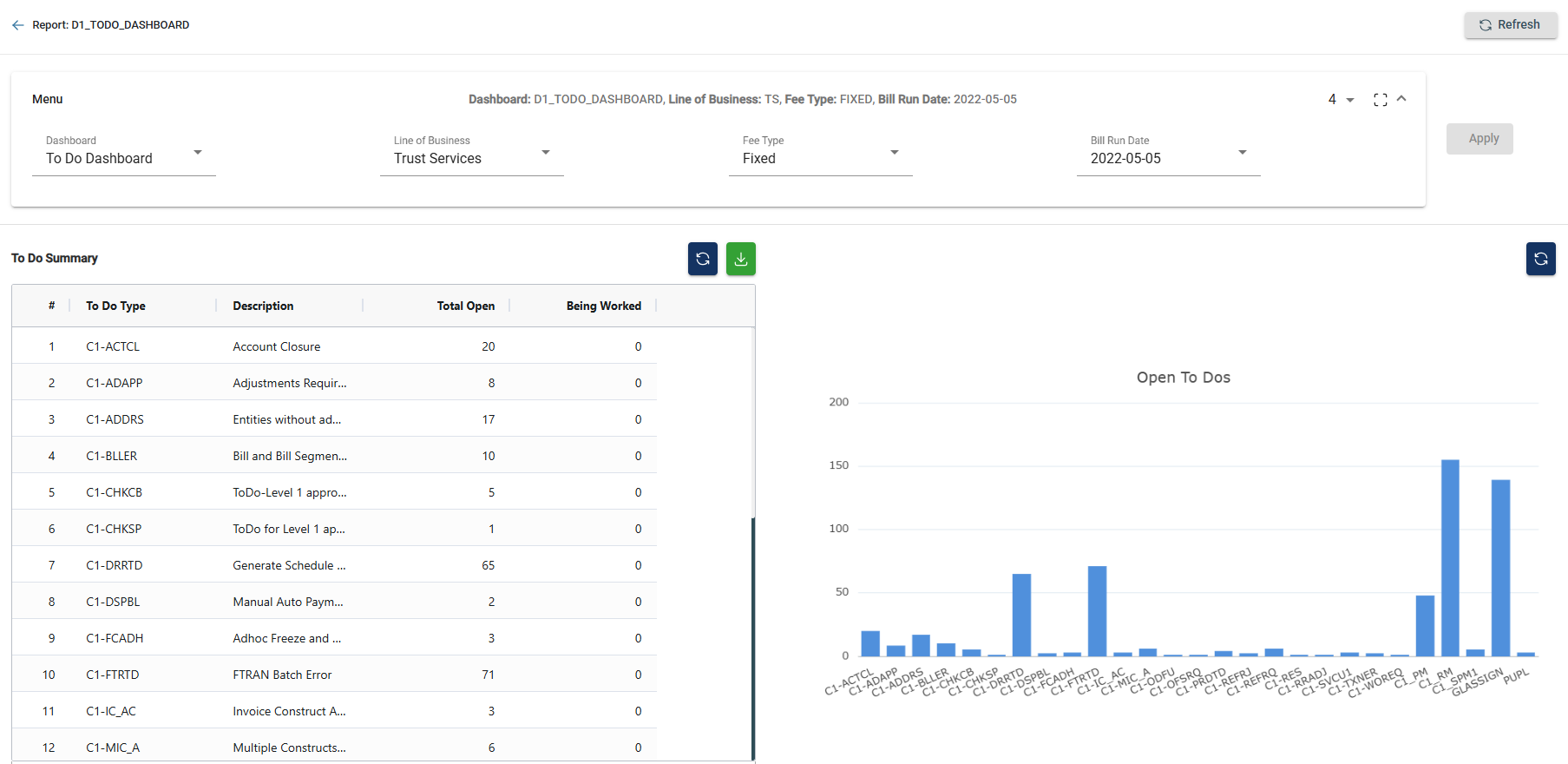Click the Being Worked column header
This screenshot has height=764, width=1568.
pyautogui.click(x=603, y=306)
